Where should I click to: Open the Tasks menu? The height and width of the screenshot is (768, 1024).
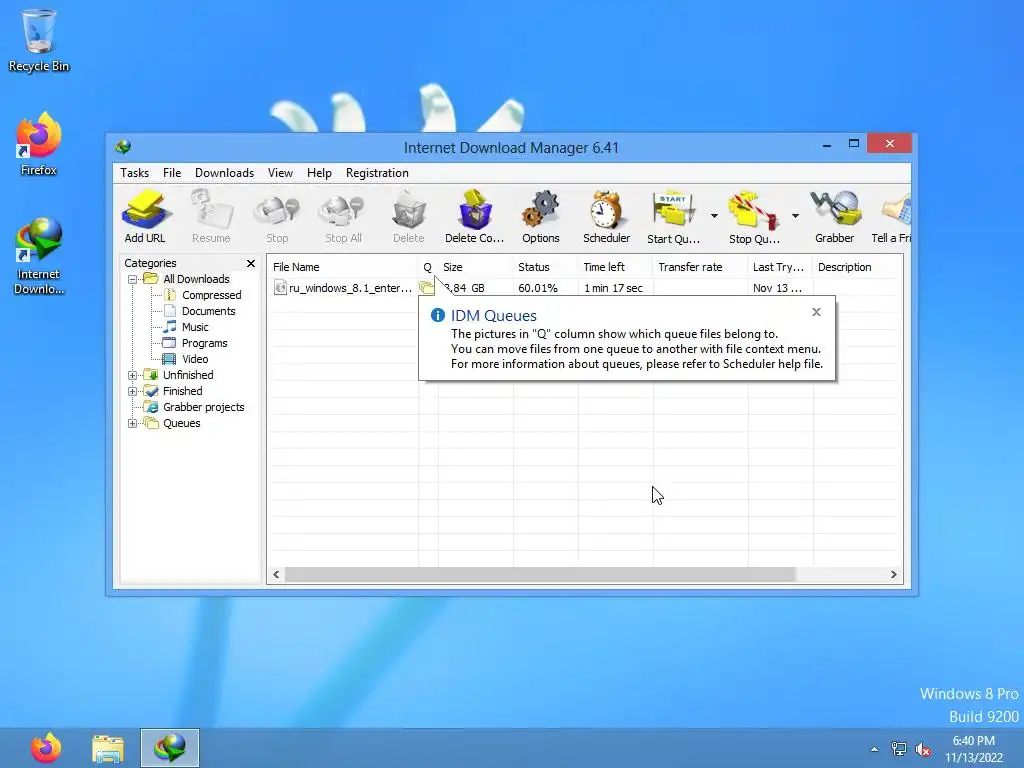tap(135, 173)
